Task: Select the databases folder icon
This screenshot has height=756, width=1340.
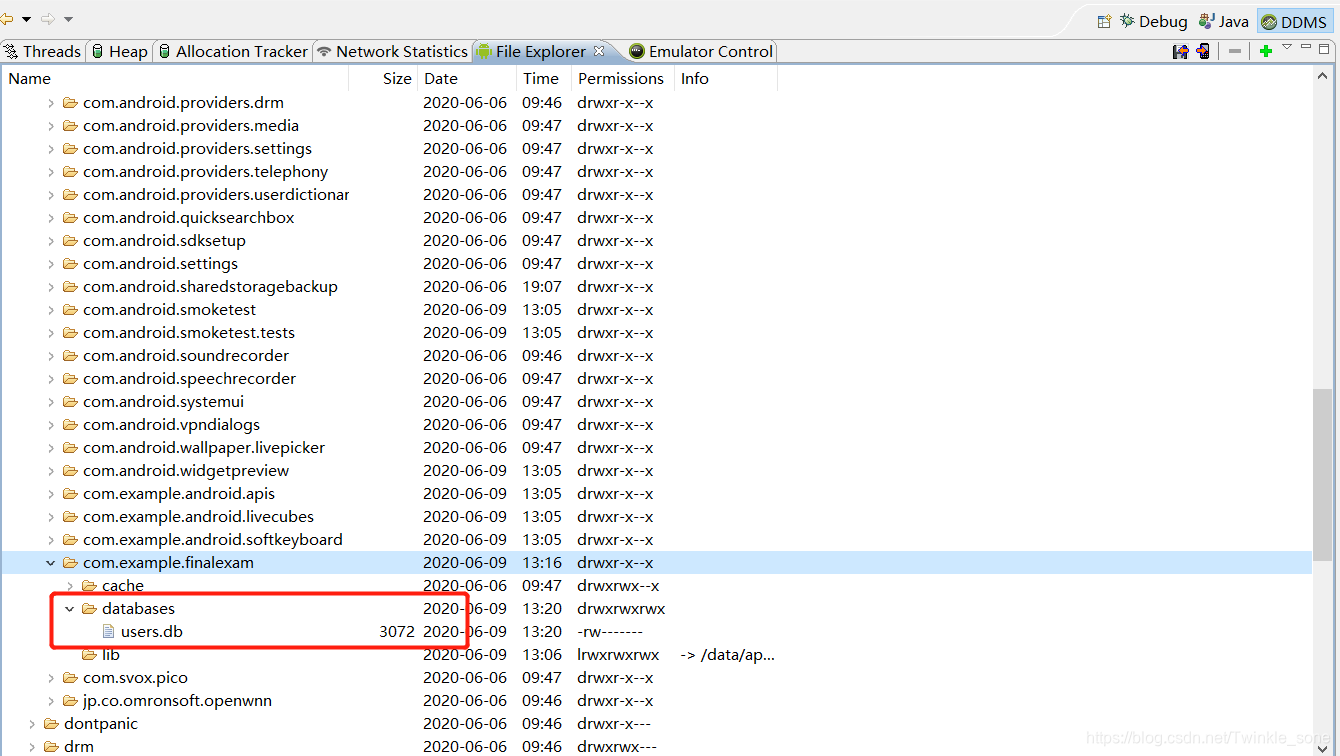Action: (89, 609)
